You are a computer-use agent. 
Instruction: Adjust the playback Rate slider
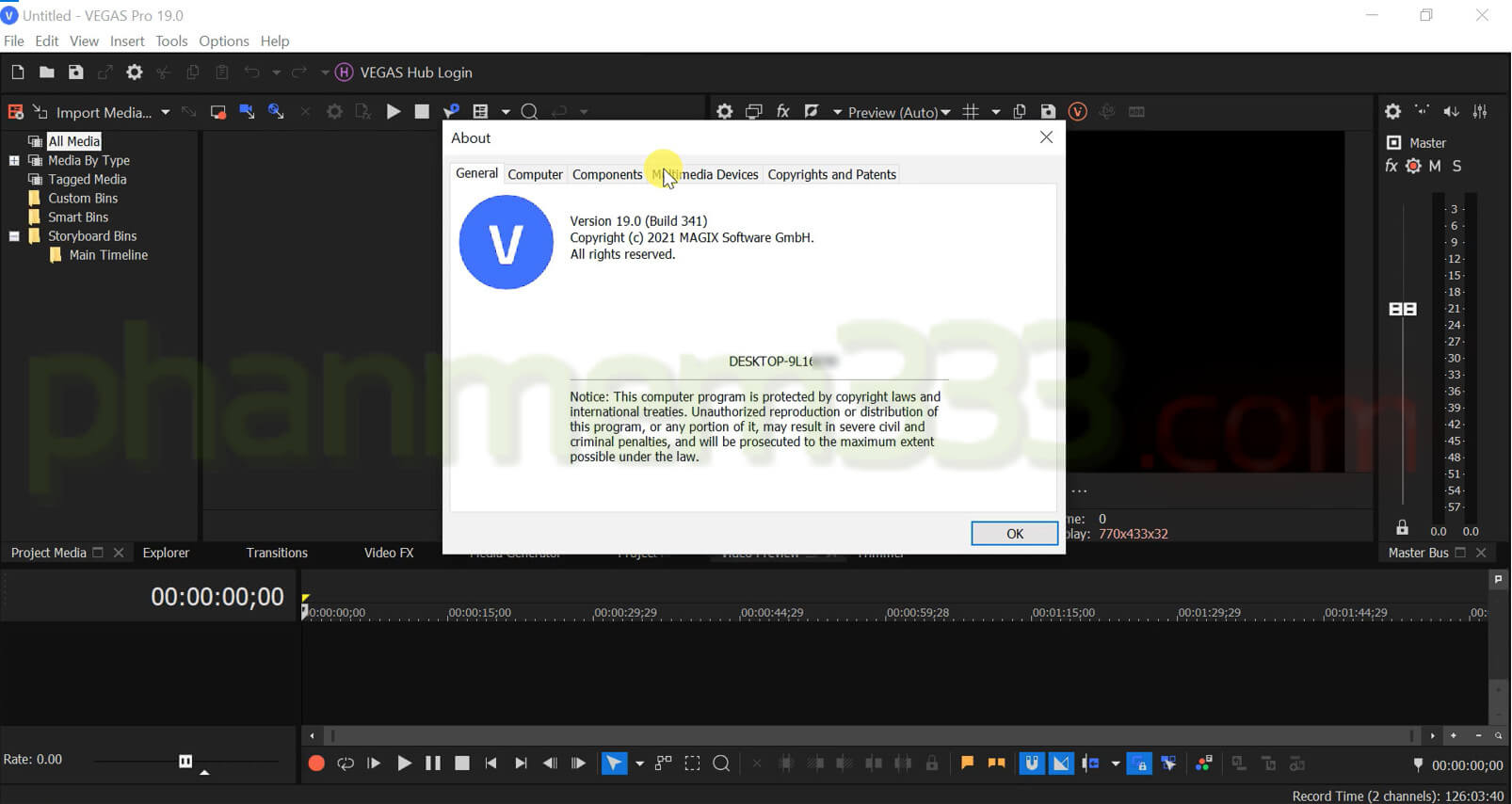[x=185, y=761]
